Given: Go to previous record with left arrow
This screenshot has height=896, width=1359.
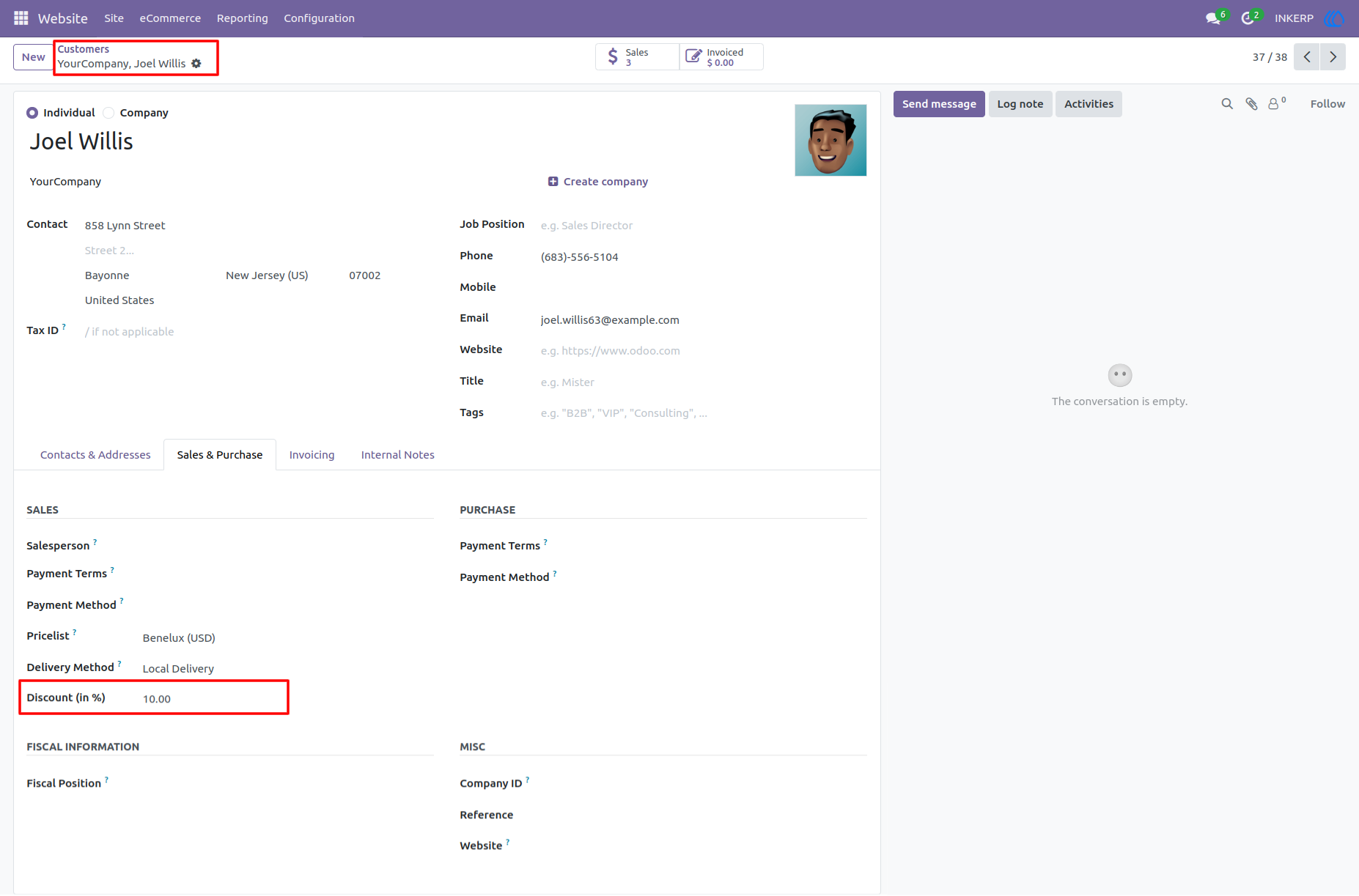Looking at the screenshot, I should tap(1307, 57).
